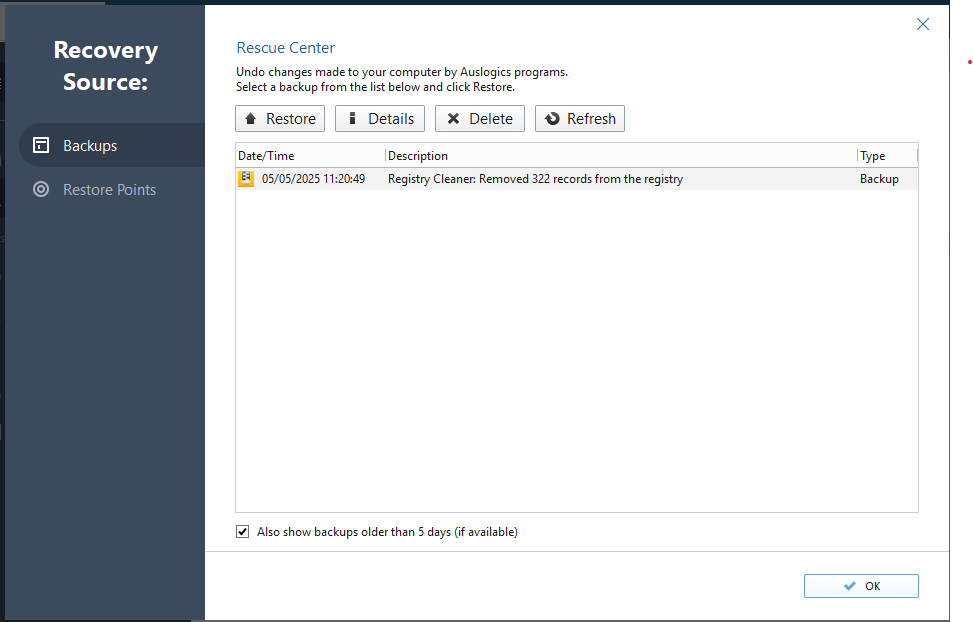The height and width of the screenshot is (622, 973).
Task: Open the Restore Points section
Action: click(x=109, y=189)
